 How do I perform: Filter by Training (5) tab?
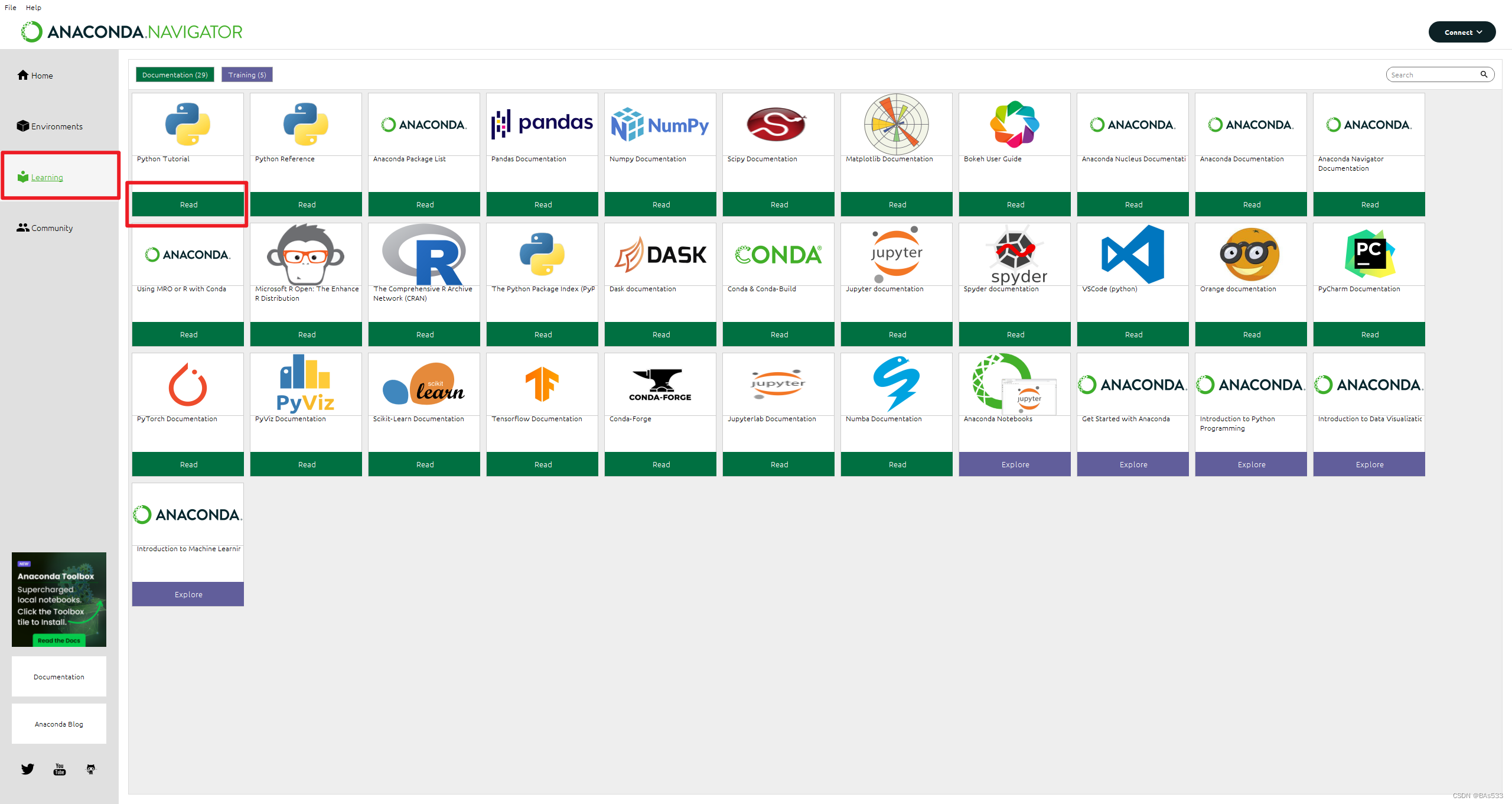click(x=247, y=74)
